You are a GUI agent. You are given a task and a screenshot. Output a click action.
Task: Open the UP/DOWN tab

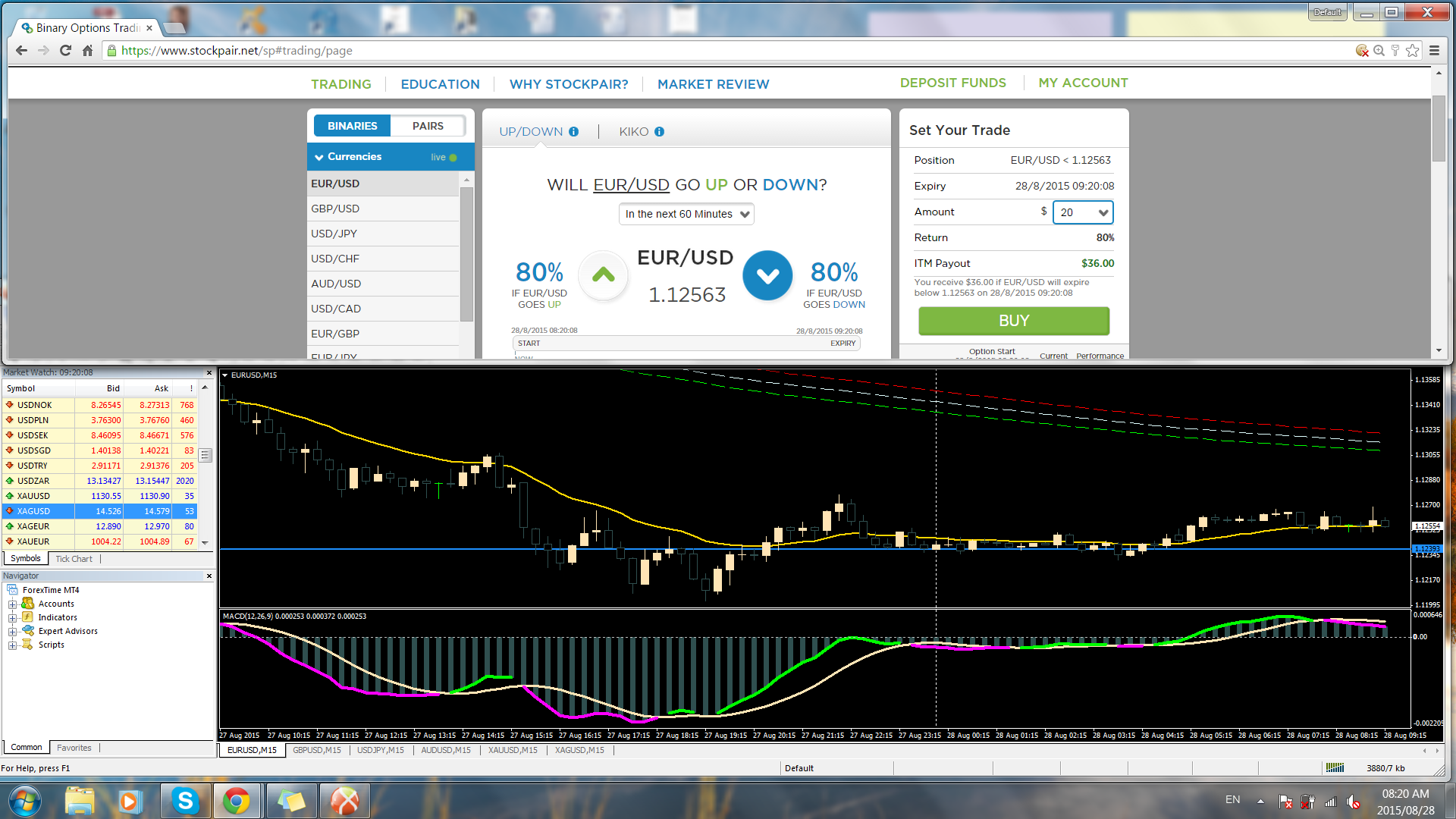(x=531, y=132)
